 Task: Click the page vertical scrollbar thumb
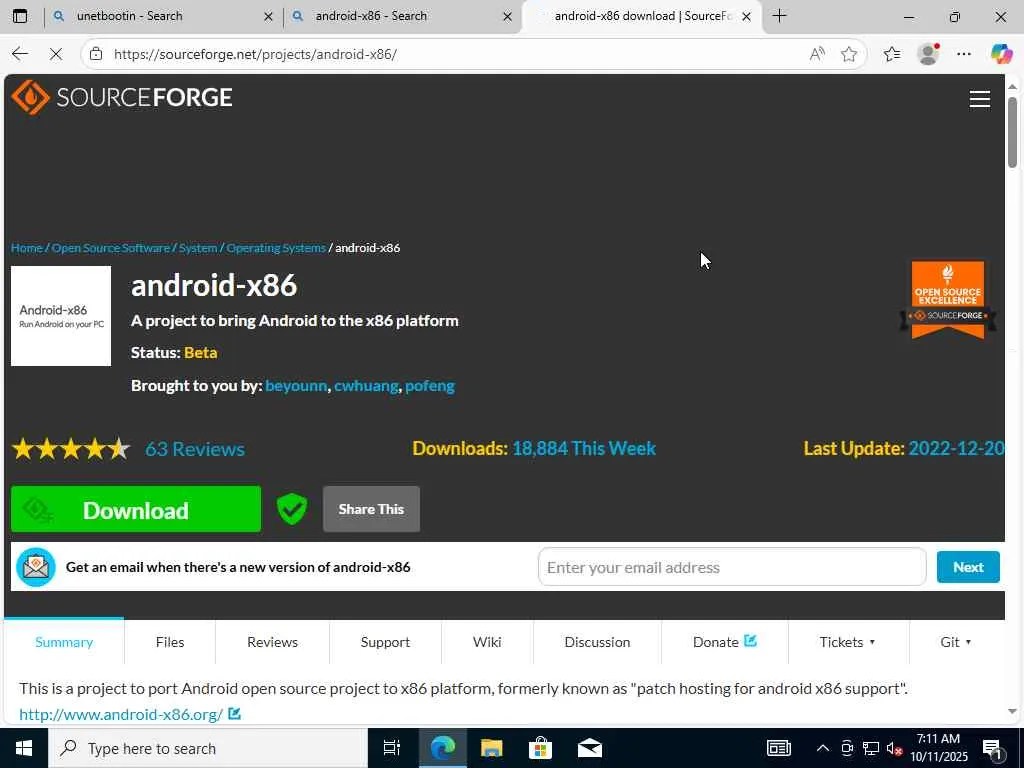pyautogui.click(x=1012, y=132)
